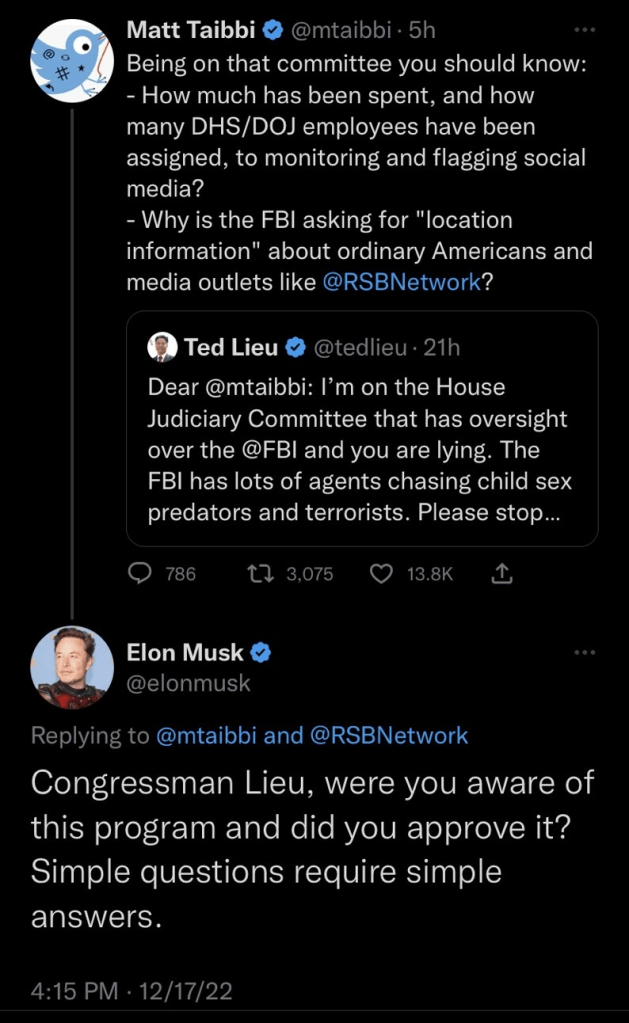
Task: Click @RSBNetwork in the Replying to line
Action: point(390,736)
